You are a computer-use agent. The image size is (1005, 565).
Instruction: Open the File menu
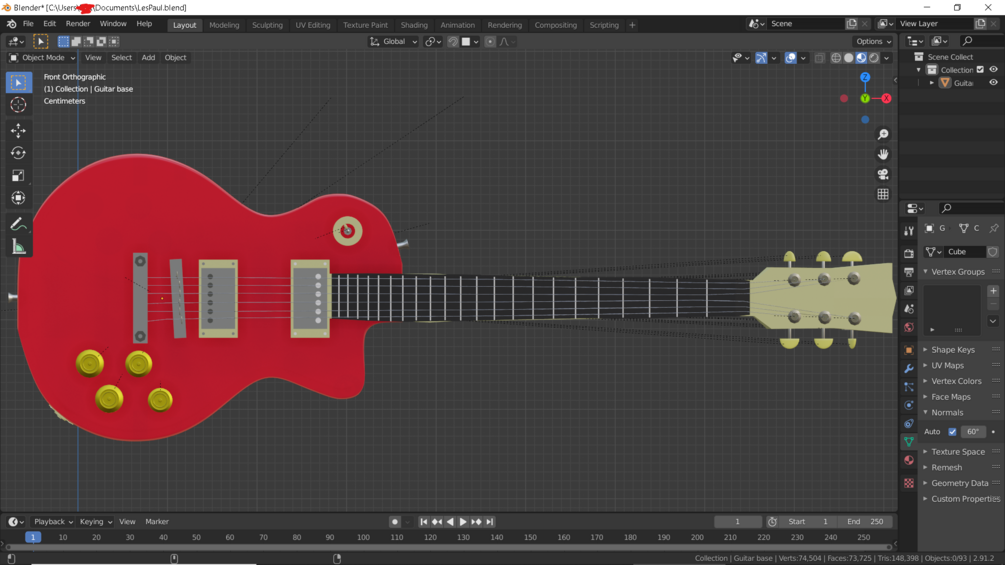pyautogui.click(x=28, y=24)
